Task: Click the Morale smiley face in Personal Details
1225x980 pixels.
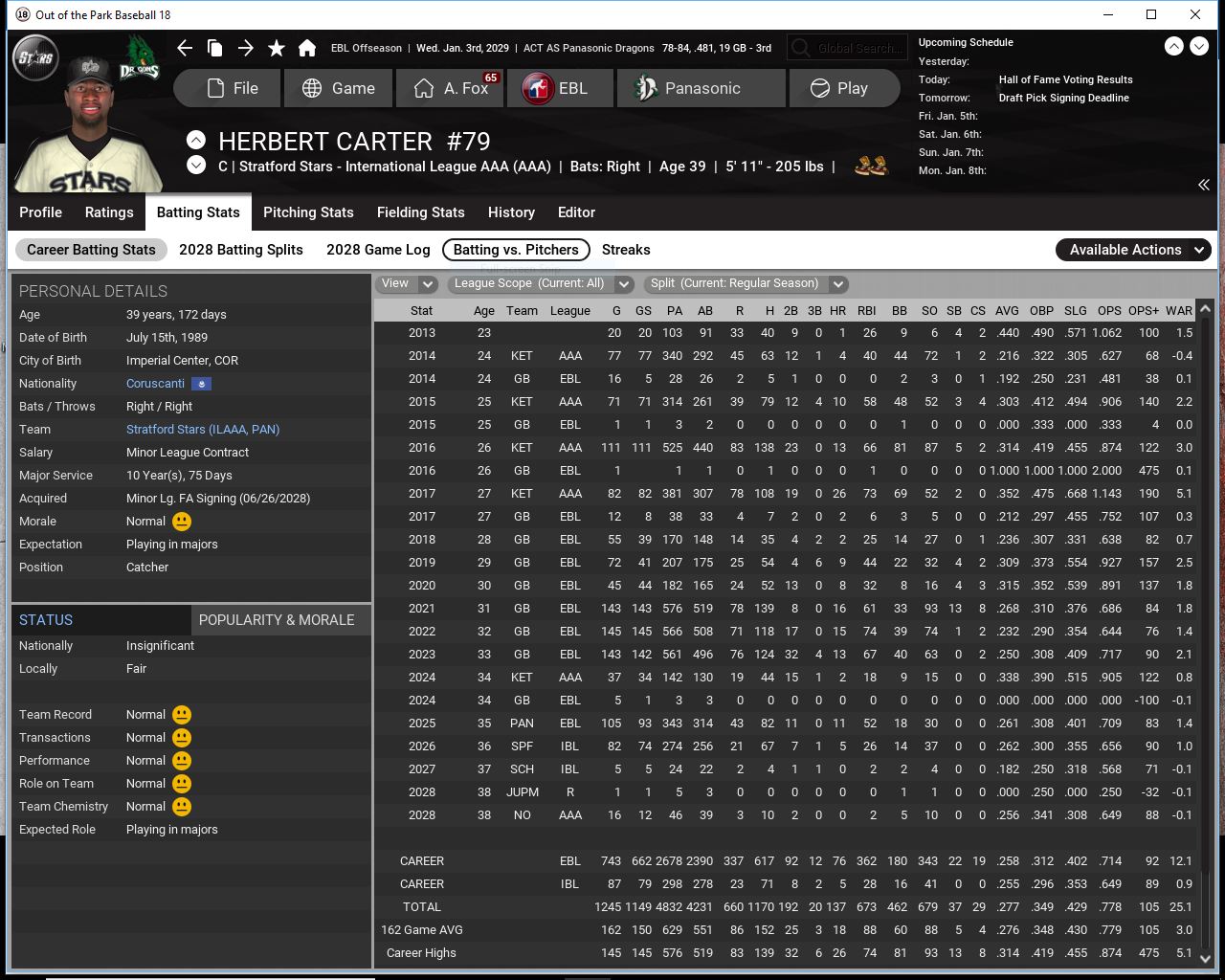Action: pyautogui.click(x=181, y=522)
